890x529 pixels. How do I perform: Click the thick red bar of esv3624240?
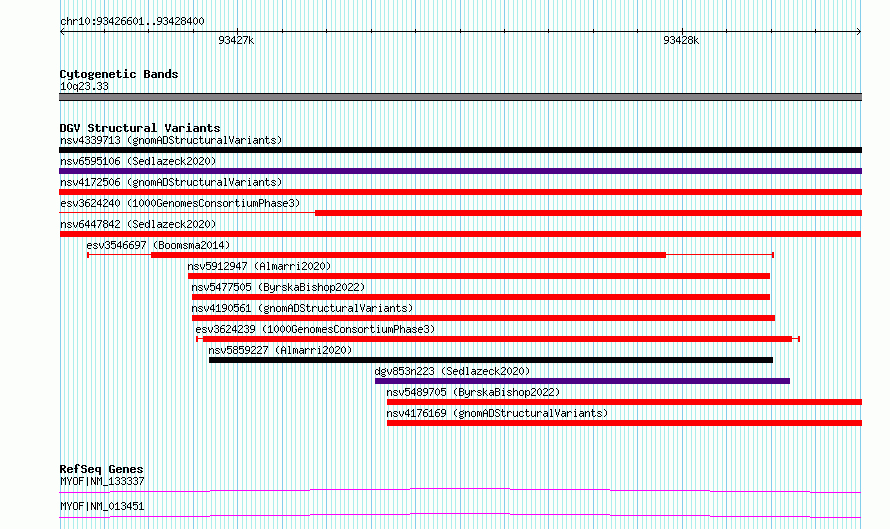click(589, 213)
